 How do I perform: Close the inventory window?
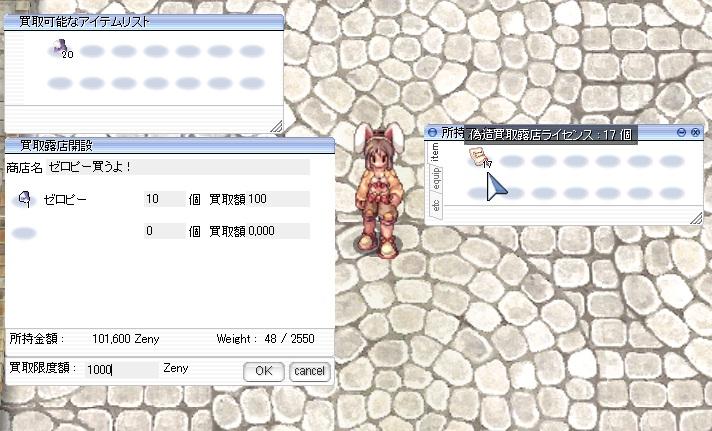click(695, 132)
